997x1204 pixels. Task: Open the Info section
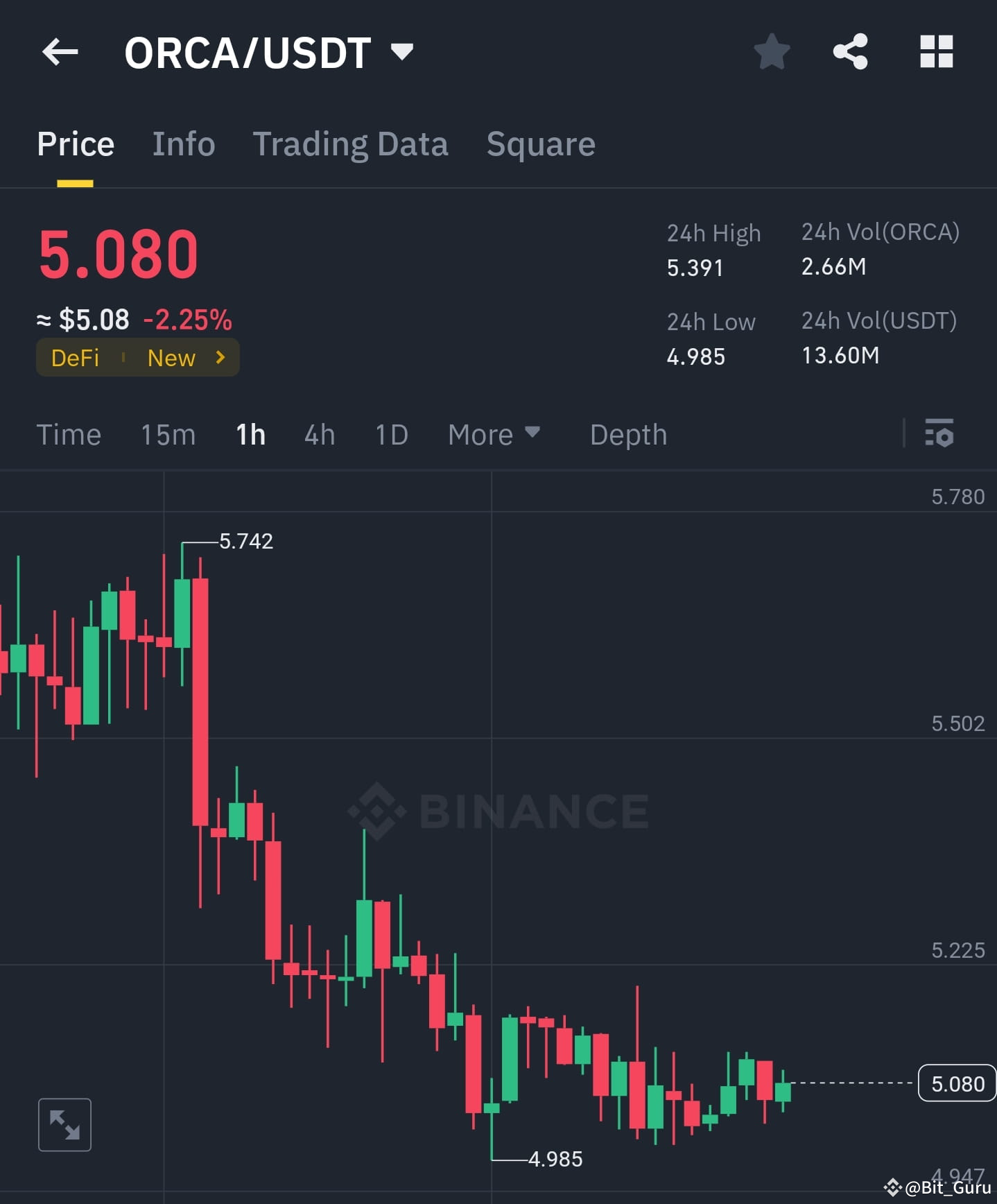tap(183, 144)
